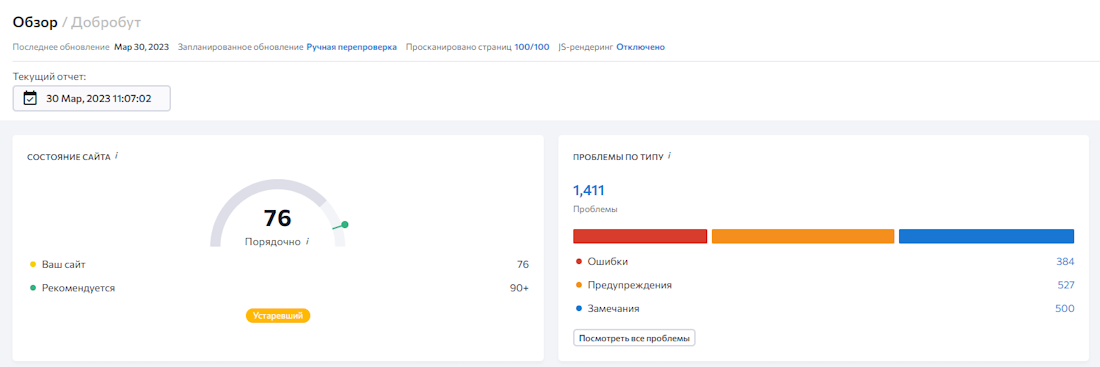Open the current report date dropdown 30 Мар, 2023
Image resolution: width=1100 pixels, height=367 pixels.
point(91,98)
